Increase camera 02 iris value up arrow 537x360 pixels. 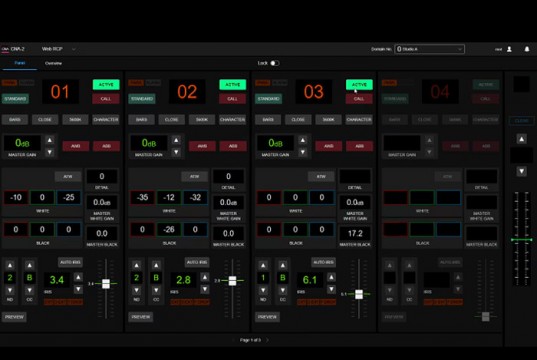(x=205, y=277)
